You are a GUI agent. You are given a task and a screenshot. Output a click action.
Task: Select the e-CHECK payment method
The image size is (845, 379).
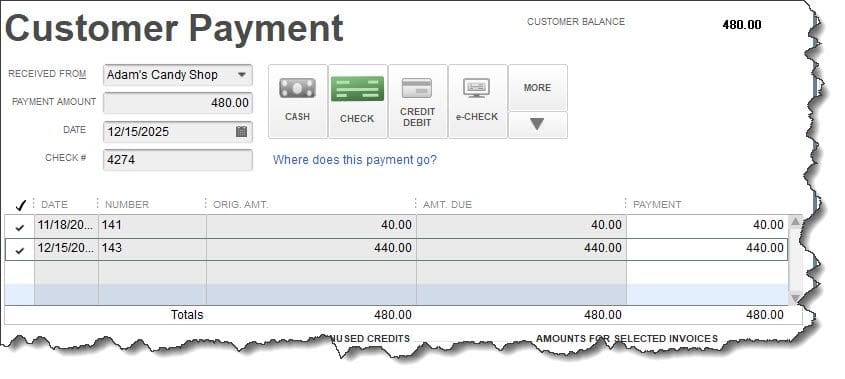click(477, 101)
